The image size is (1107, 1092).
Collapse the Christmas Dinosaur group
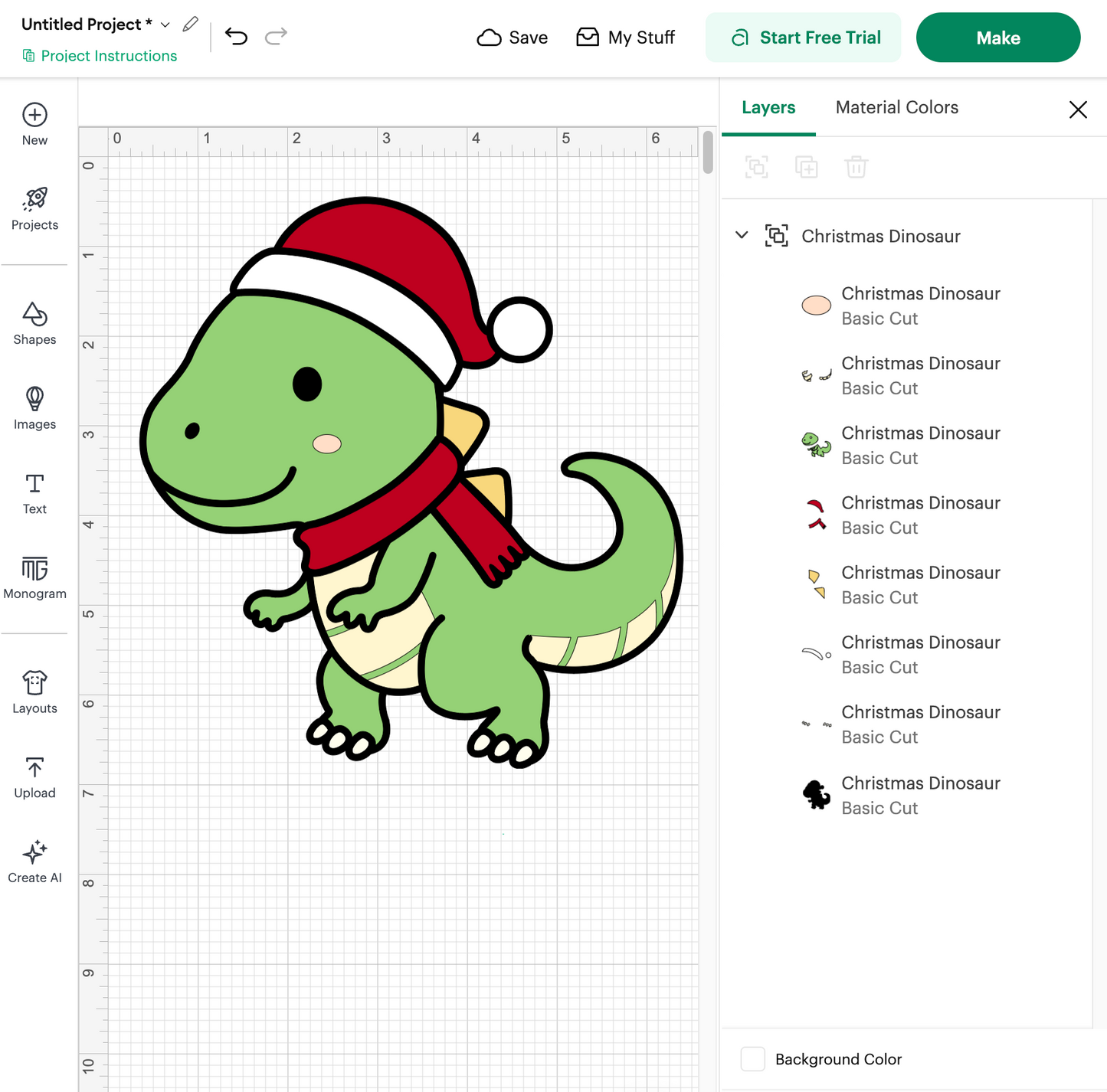(742, 235)
